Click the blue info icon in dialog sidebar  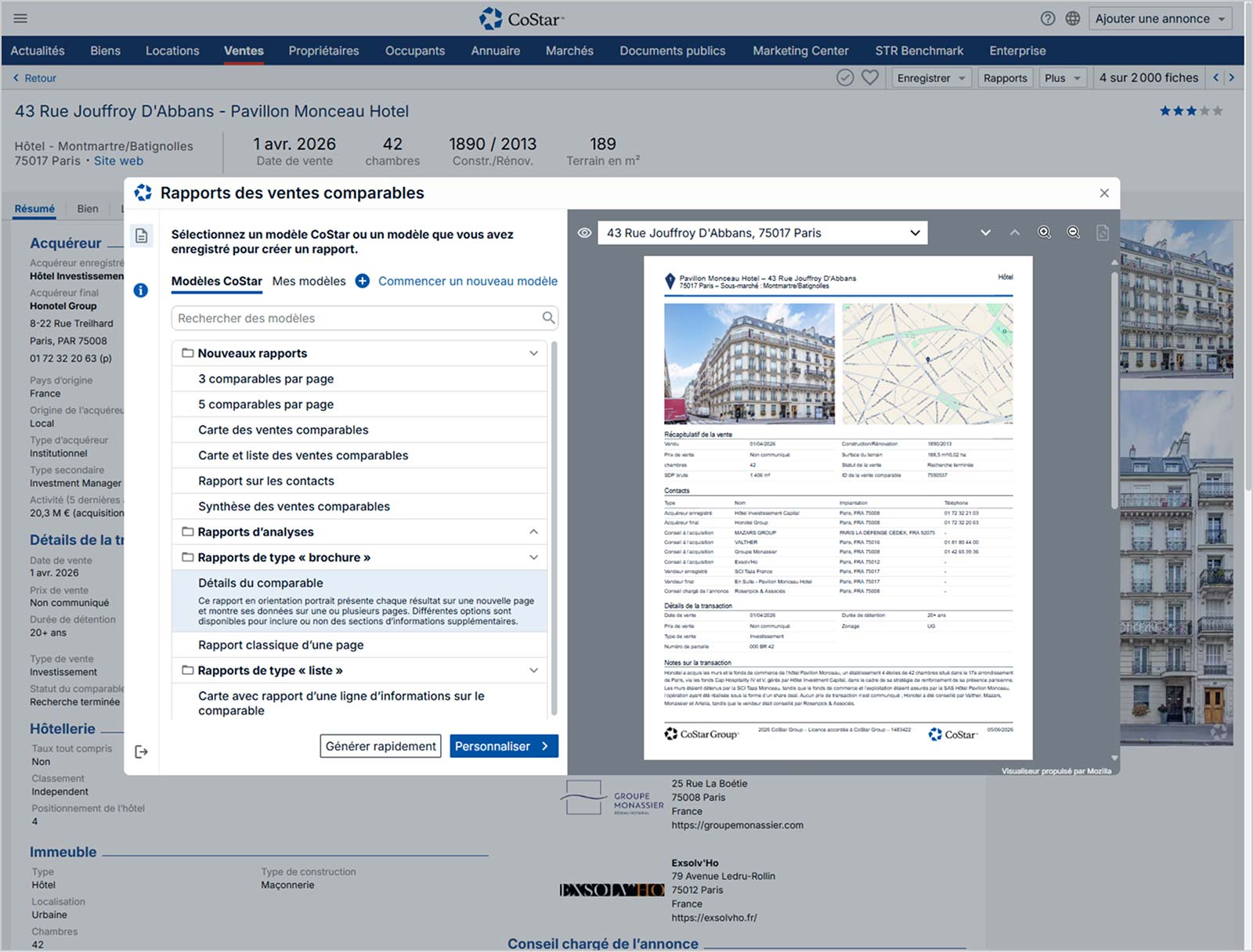[x=141, y=290]
